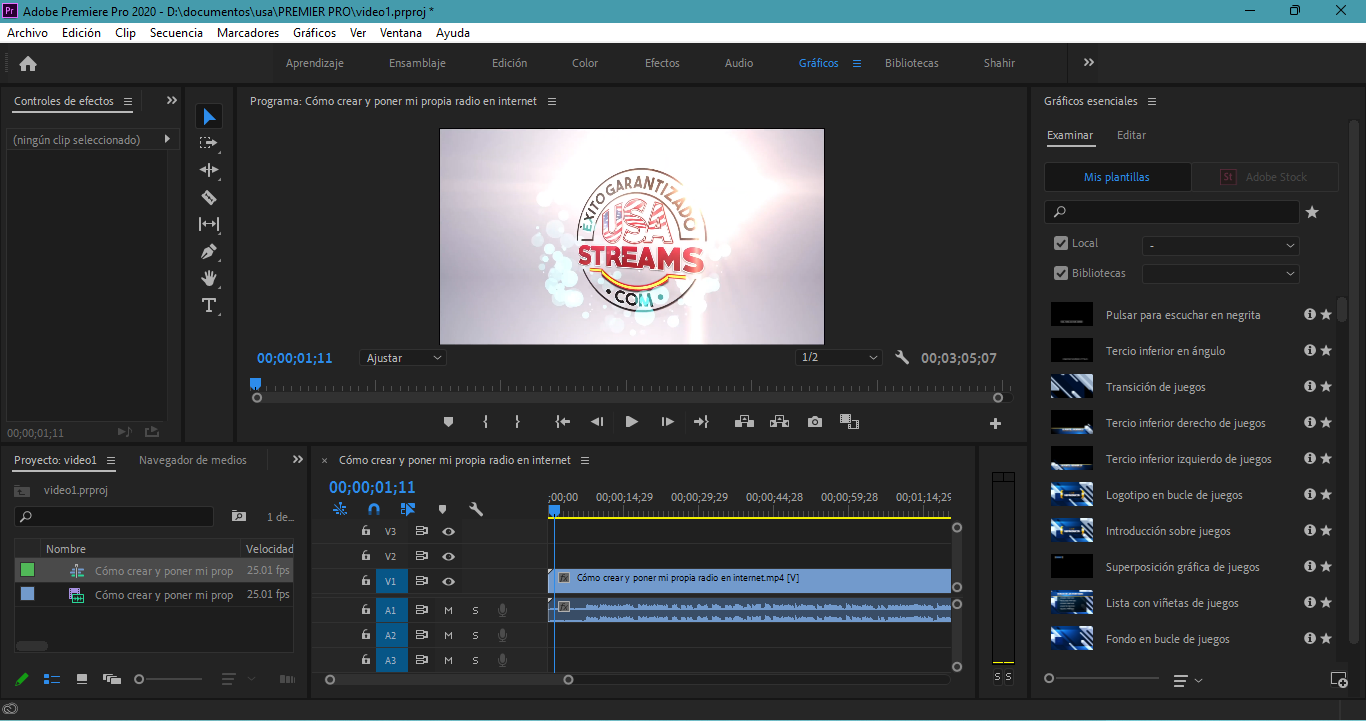Switch project panel to icon view
This screenshot has width=1366, height=721.
[82, 679]
